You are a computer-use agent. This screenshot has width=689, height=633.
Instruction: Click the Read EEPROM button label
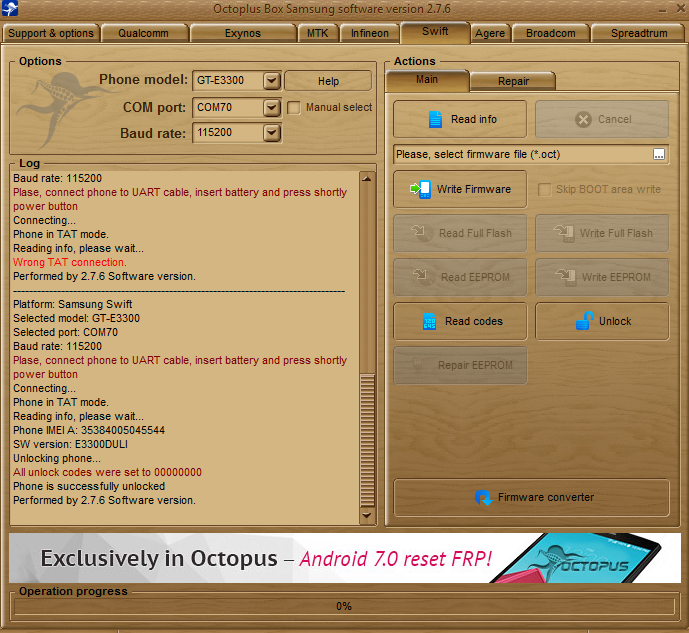click(475, 277)
